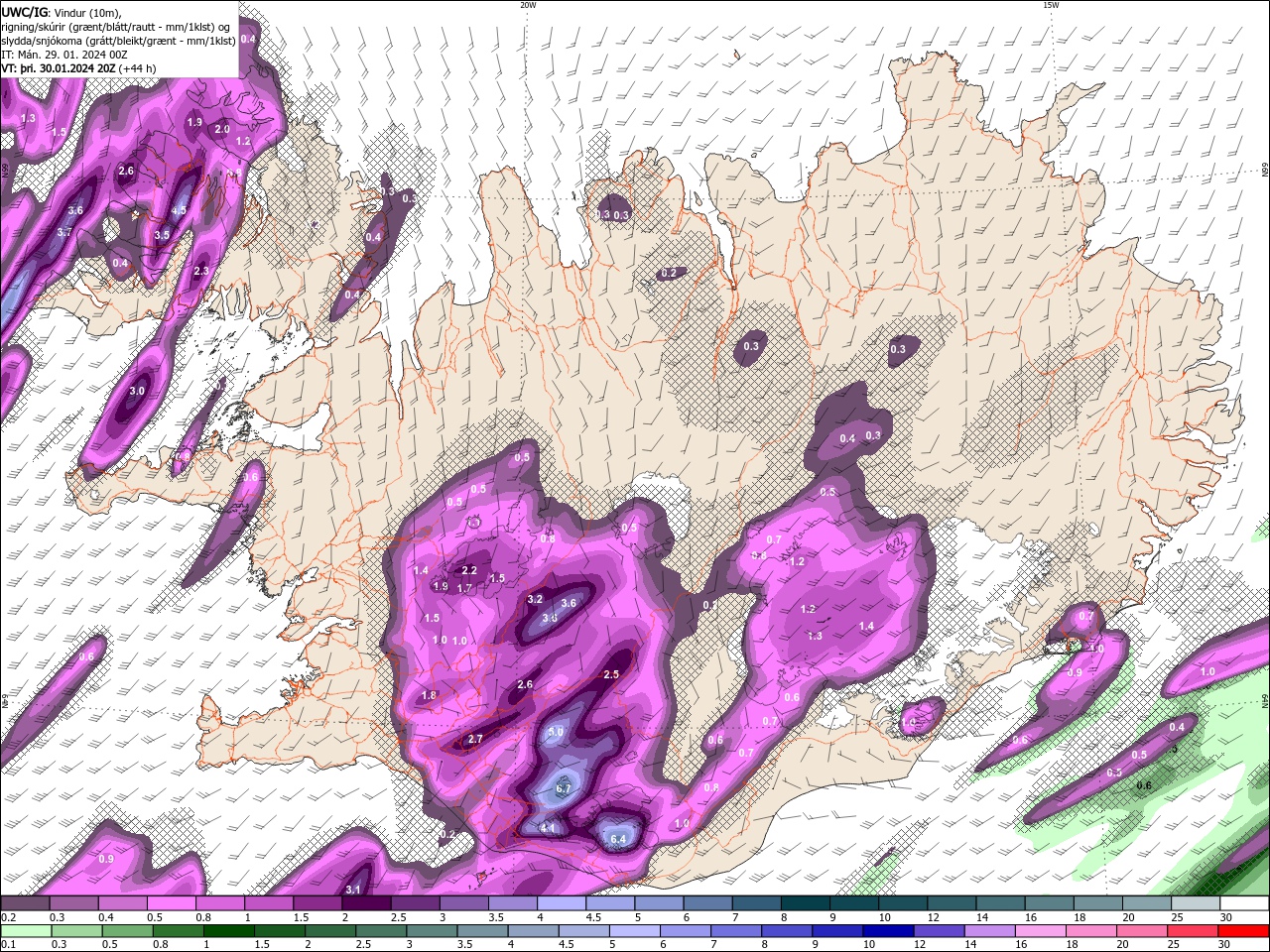Click the dark blue swatch after 10 in lower legend
1270x952 pixels.
(888, 931)
